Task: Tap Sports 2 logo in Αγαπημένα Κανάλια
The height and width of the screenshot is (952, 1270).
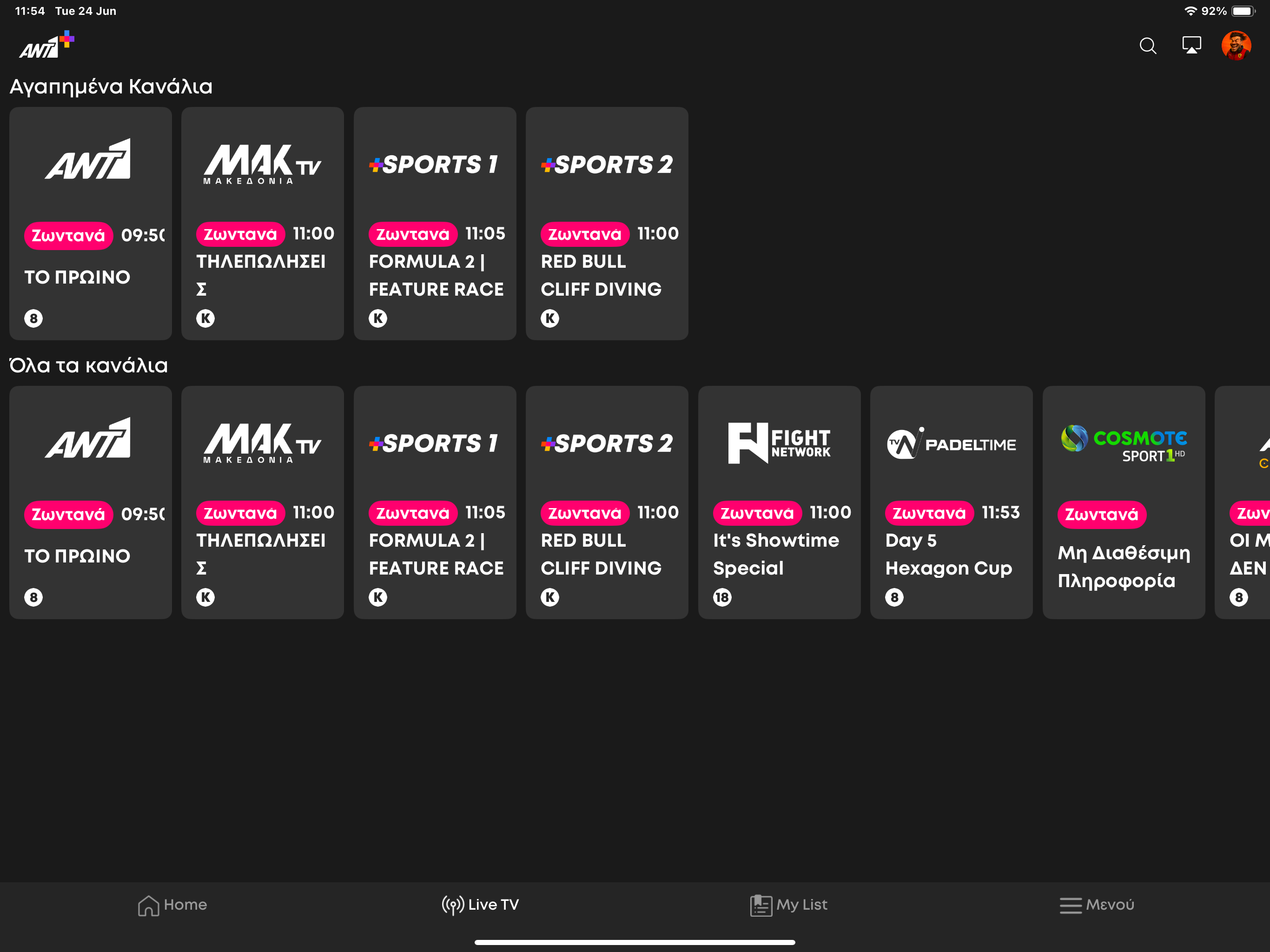Action: click(606, 165)
